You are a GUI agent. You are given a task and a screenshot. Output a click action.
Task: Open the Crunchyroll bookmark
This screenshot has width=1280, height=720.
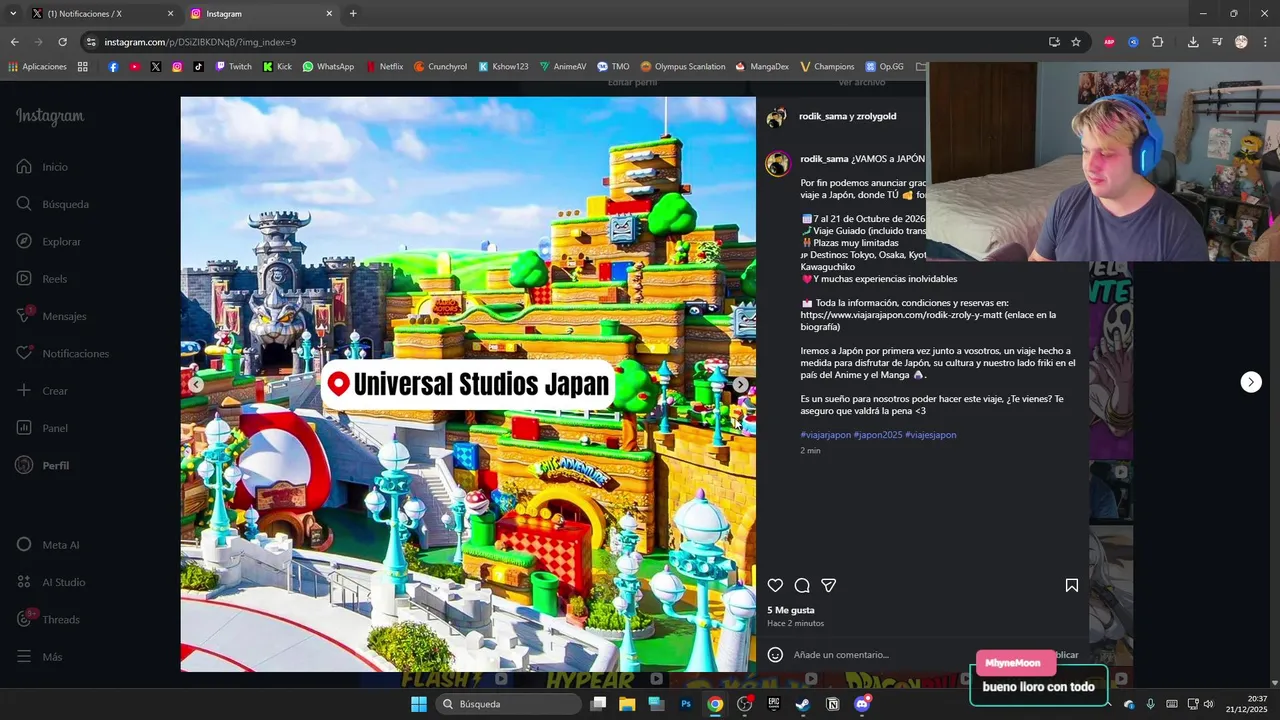(440, 67)
